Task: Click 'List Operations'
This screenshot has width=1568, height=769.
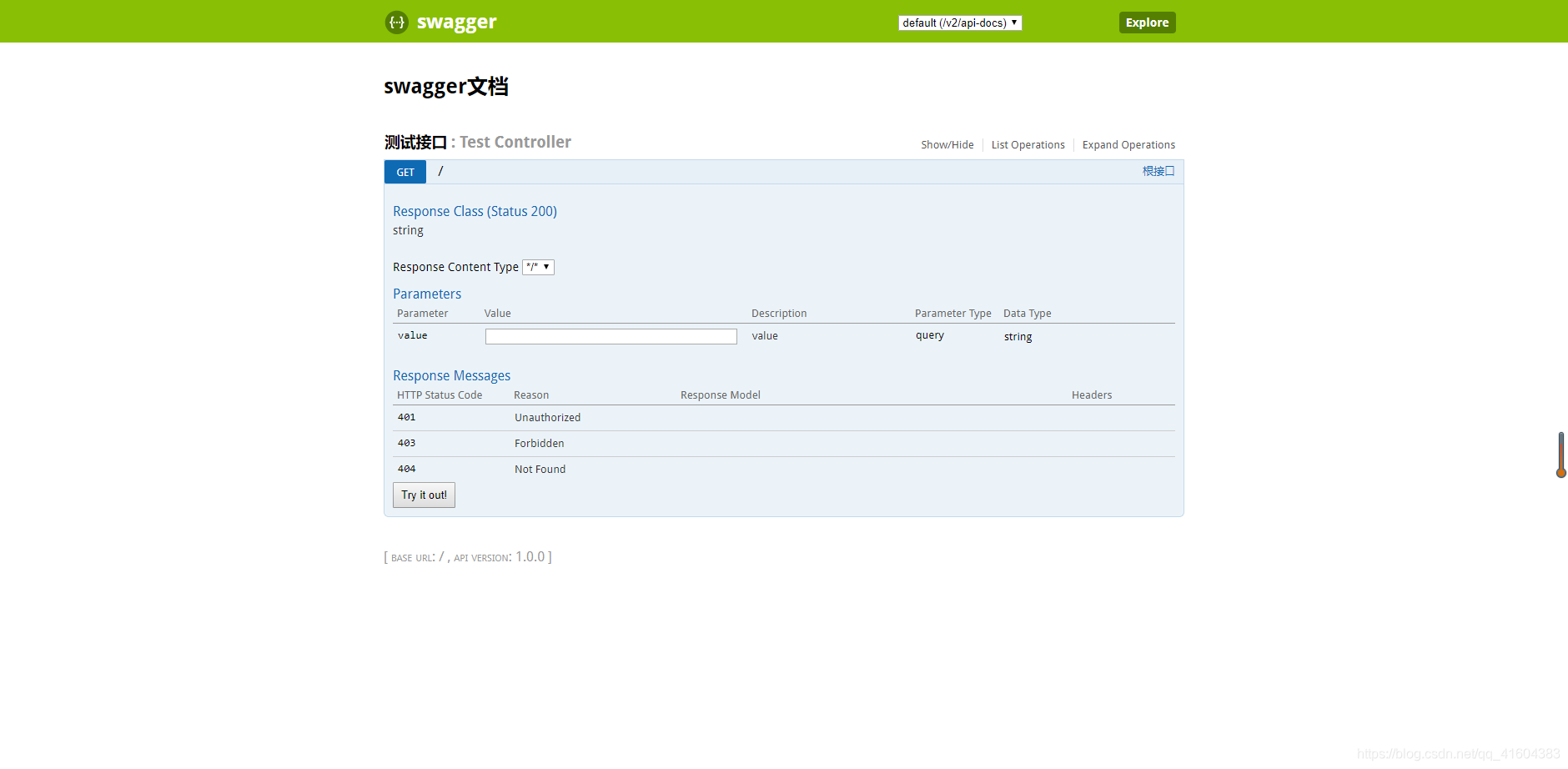Action: point(1028,144)
